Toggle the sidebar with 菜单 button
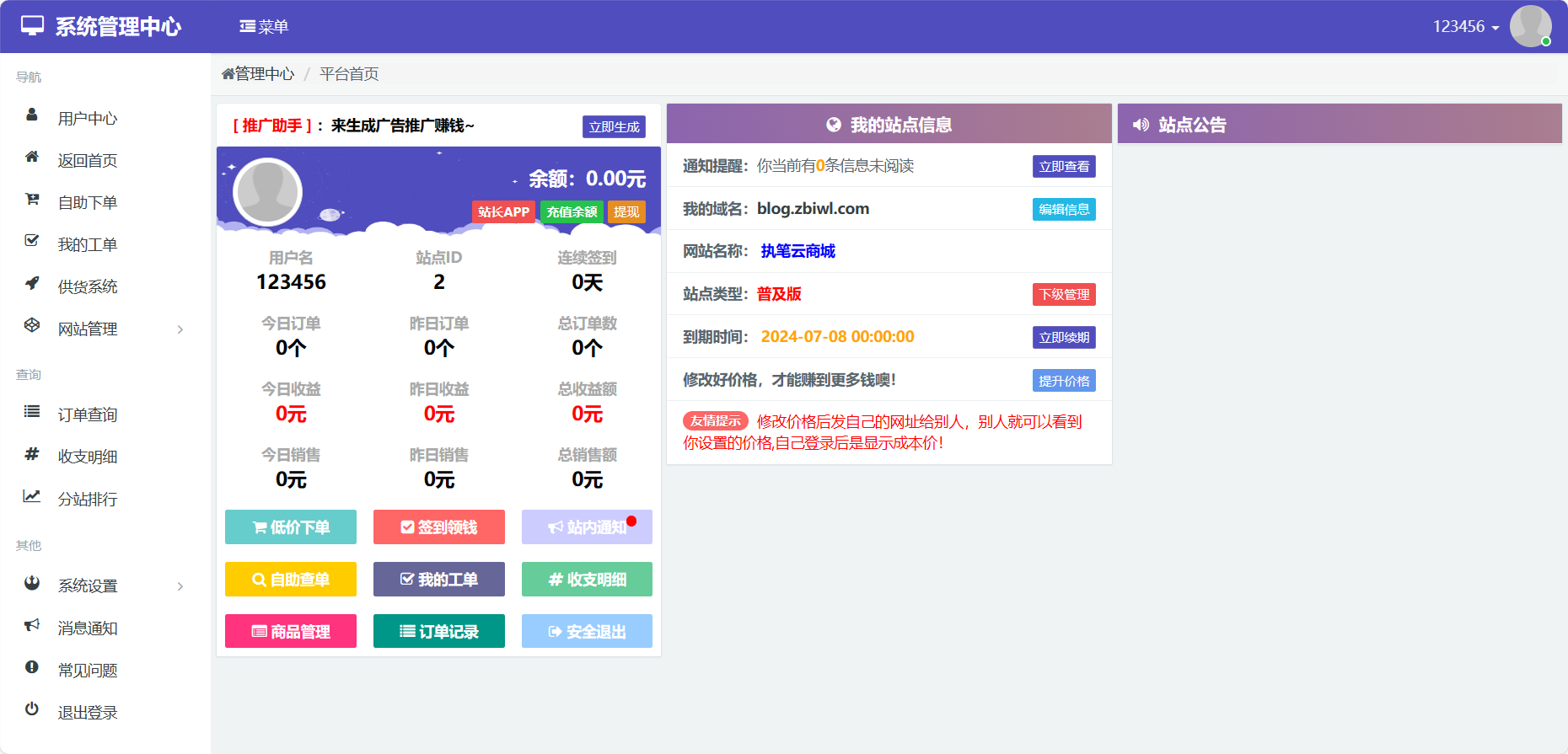The height and width of the screenshot is (754, 1568). click(264, 27)
